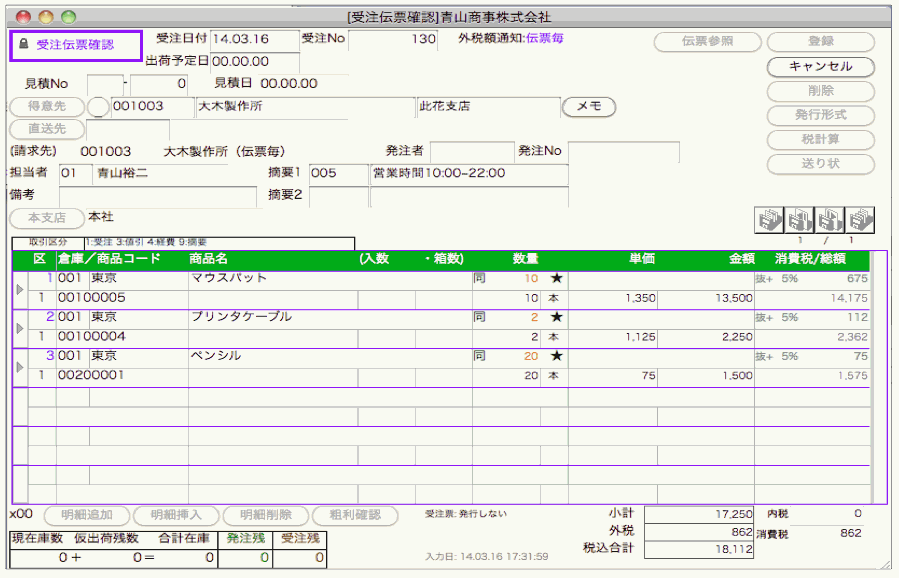The width and height of the screenshot is (899, 578).
Task: Click the 登録 button
Action: 820,41
